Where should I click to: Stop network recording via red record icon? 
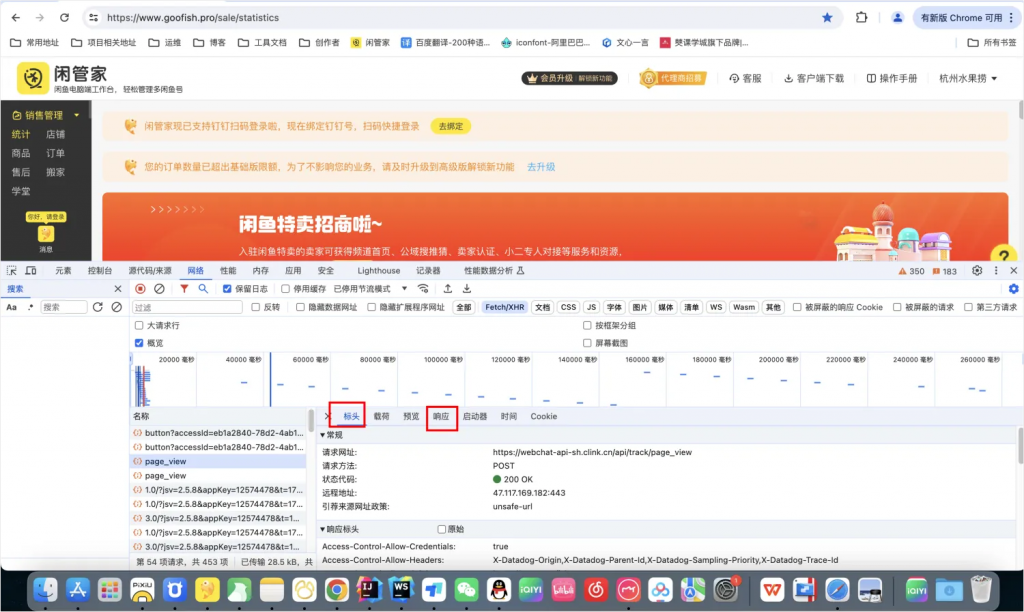(140, 288)
